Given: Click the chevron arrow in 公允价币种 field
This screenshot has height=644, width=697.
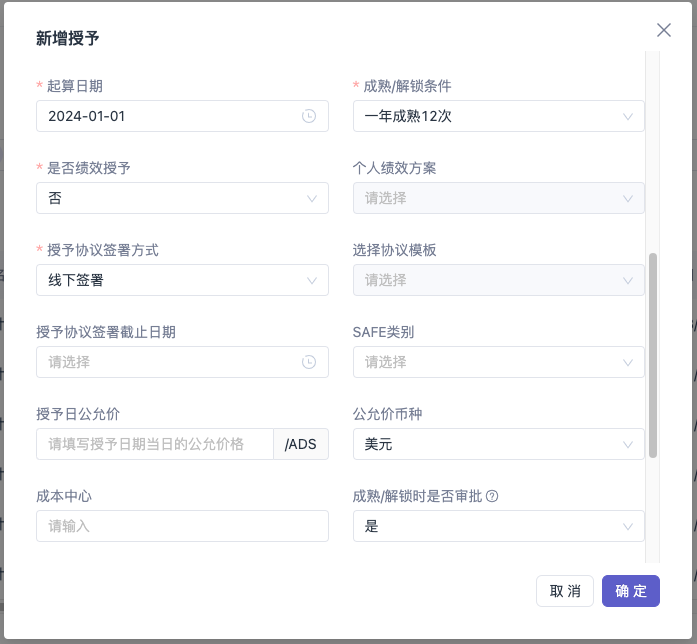Looking at the screenshot, I should [628, 444].
